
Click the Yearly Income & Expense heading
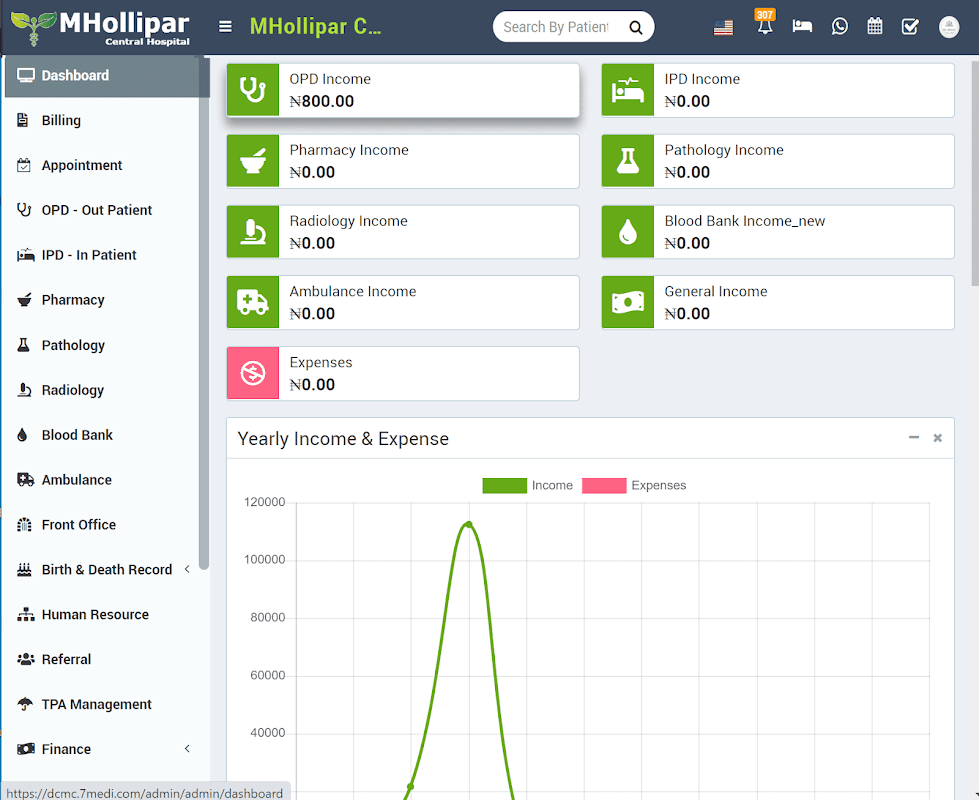343,438
